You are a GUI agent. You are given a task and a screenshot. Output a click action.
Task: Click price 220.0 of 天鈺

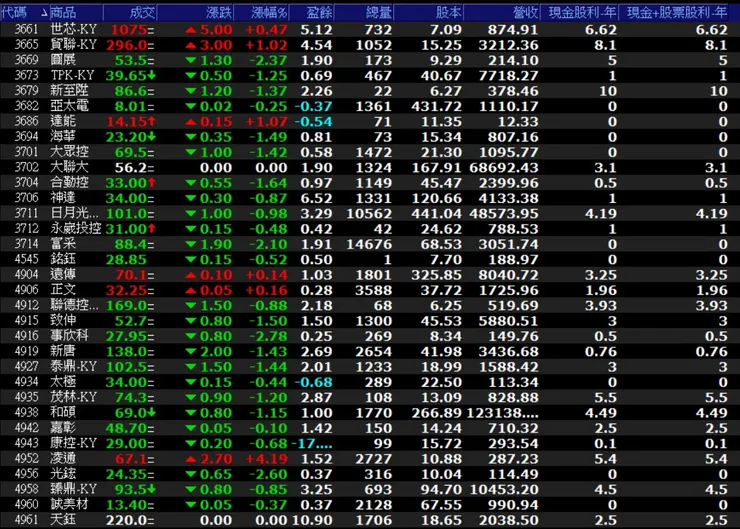click(x=127, y=520)
